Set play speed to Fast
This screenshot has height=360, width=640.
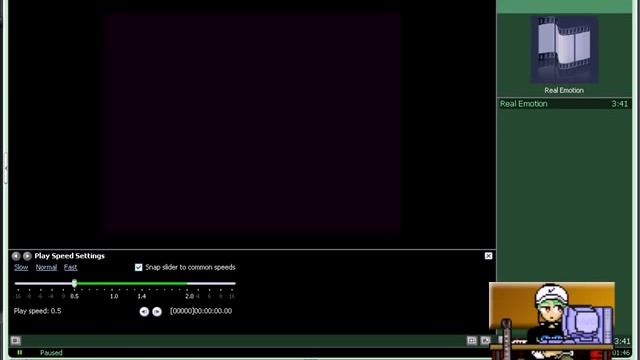pyautogui.click(x=70, y=267)
